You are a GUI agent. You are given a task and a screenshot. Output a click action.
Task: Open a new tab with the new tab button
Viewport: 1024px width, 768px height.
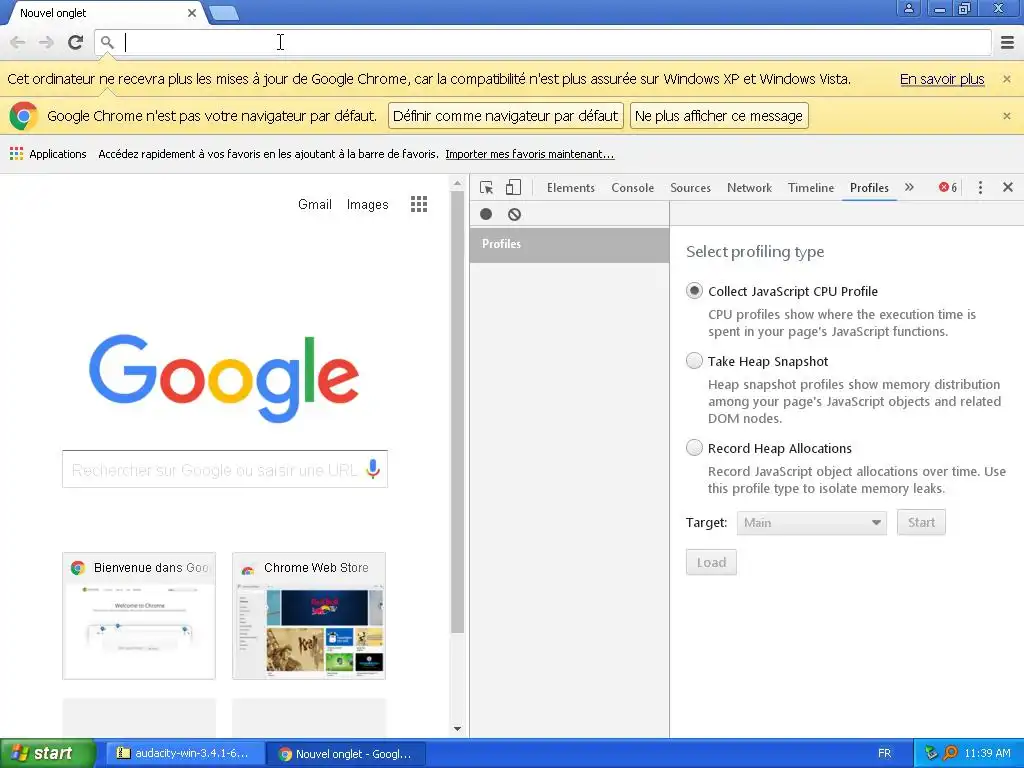coord(225,13)
